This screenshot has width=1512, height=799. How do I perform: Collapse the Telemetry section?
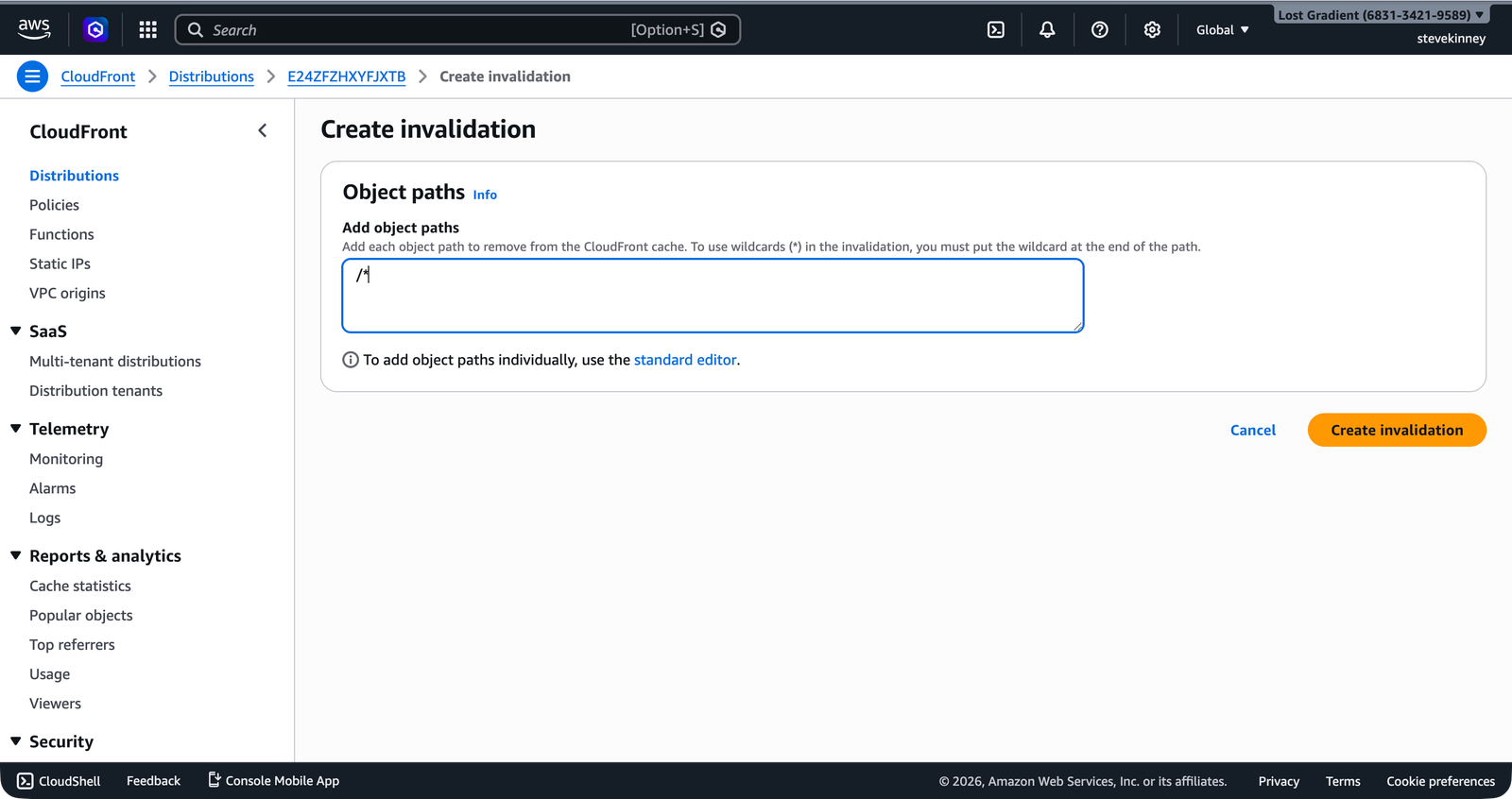[16, 429]
